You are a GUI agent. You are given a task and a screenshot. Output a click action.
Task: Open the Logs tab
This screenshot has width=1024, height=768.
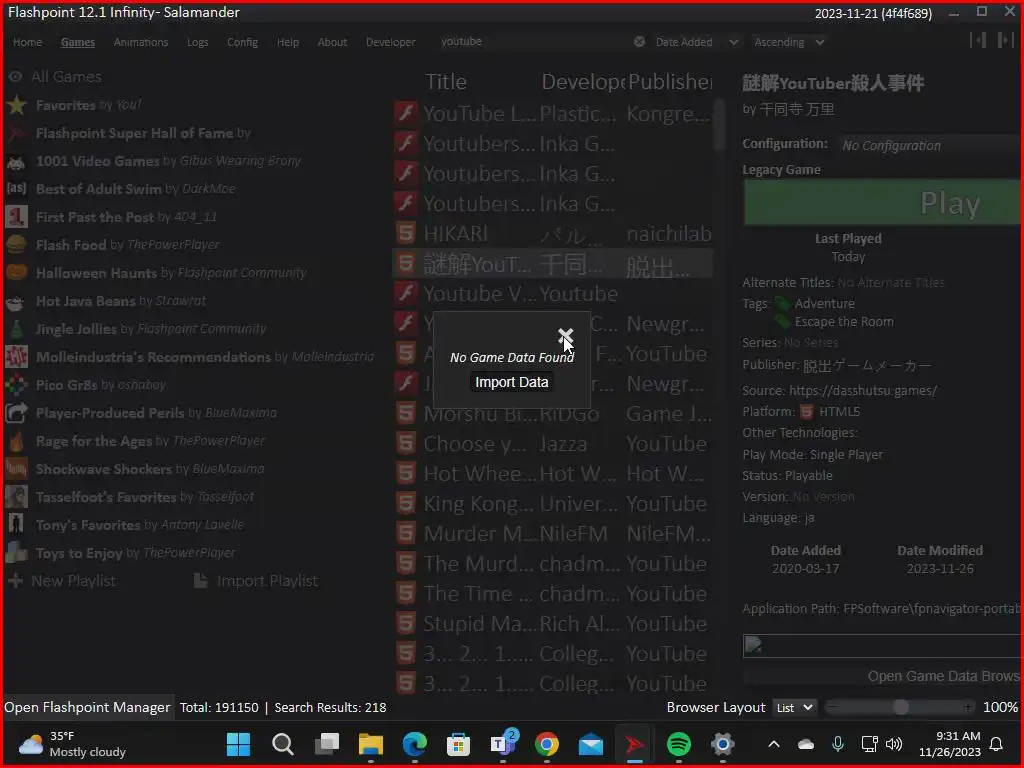click(197, 42)
